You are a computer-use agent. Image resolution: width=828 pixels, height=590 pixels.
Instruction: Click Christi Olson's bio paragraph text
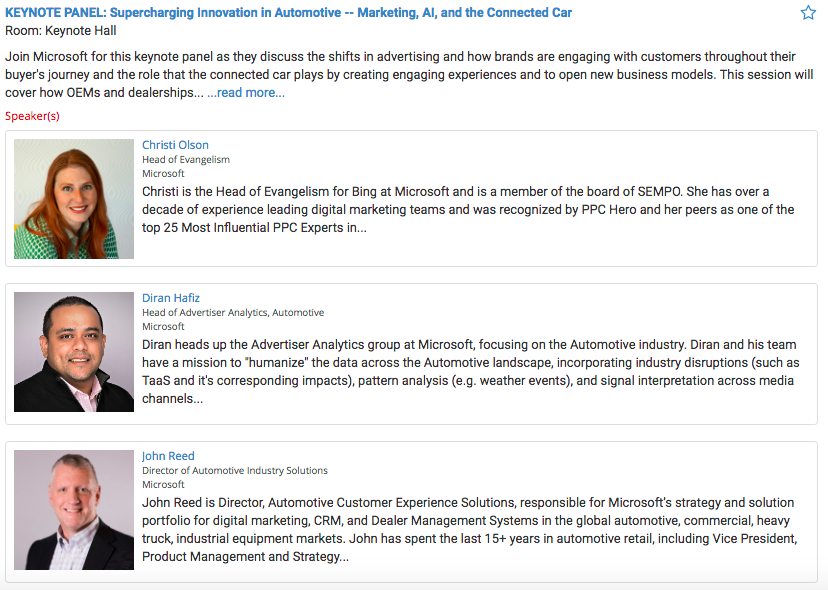tap(468, 209)
